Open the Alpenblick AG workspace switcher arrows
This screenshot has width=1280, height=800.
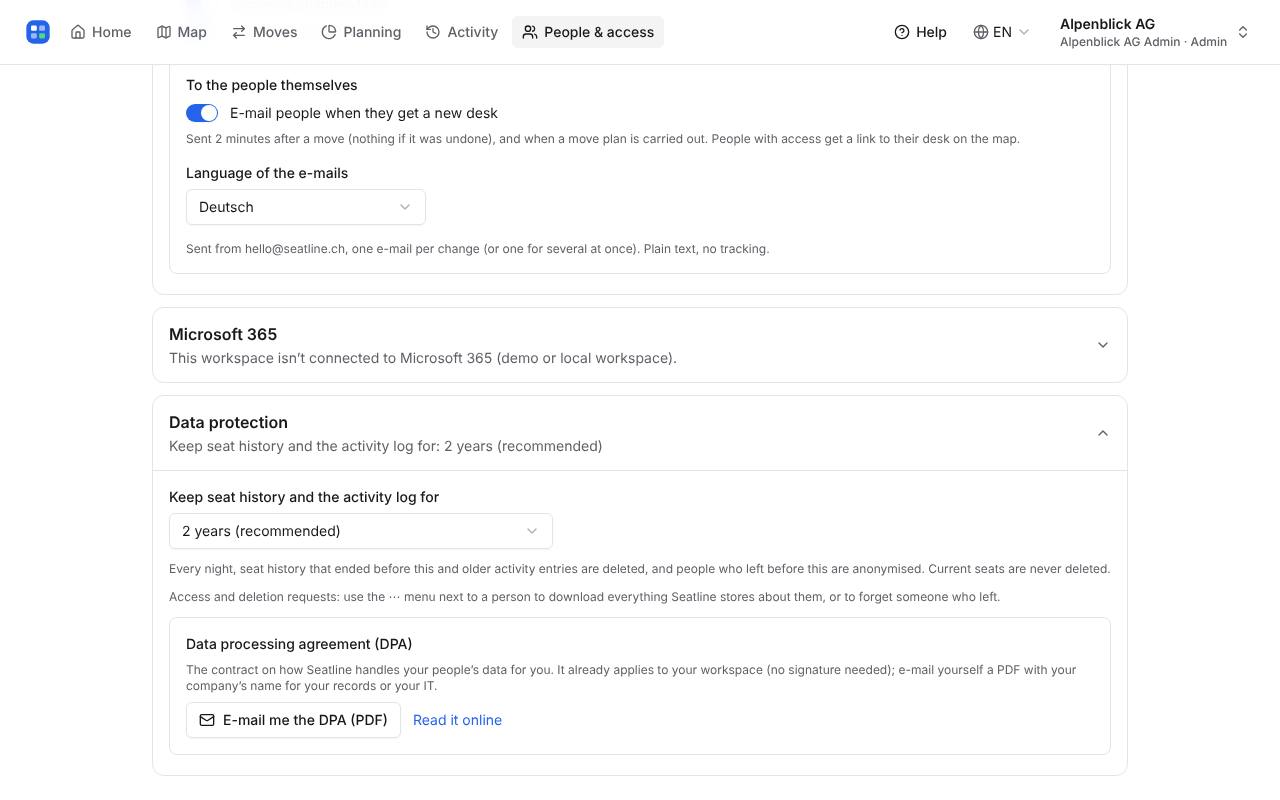click(x=1243, y=32)
